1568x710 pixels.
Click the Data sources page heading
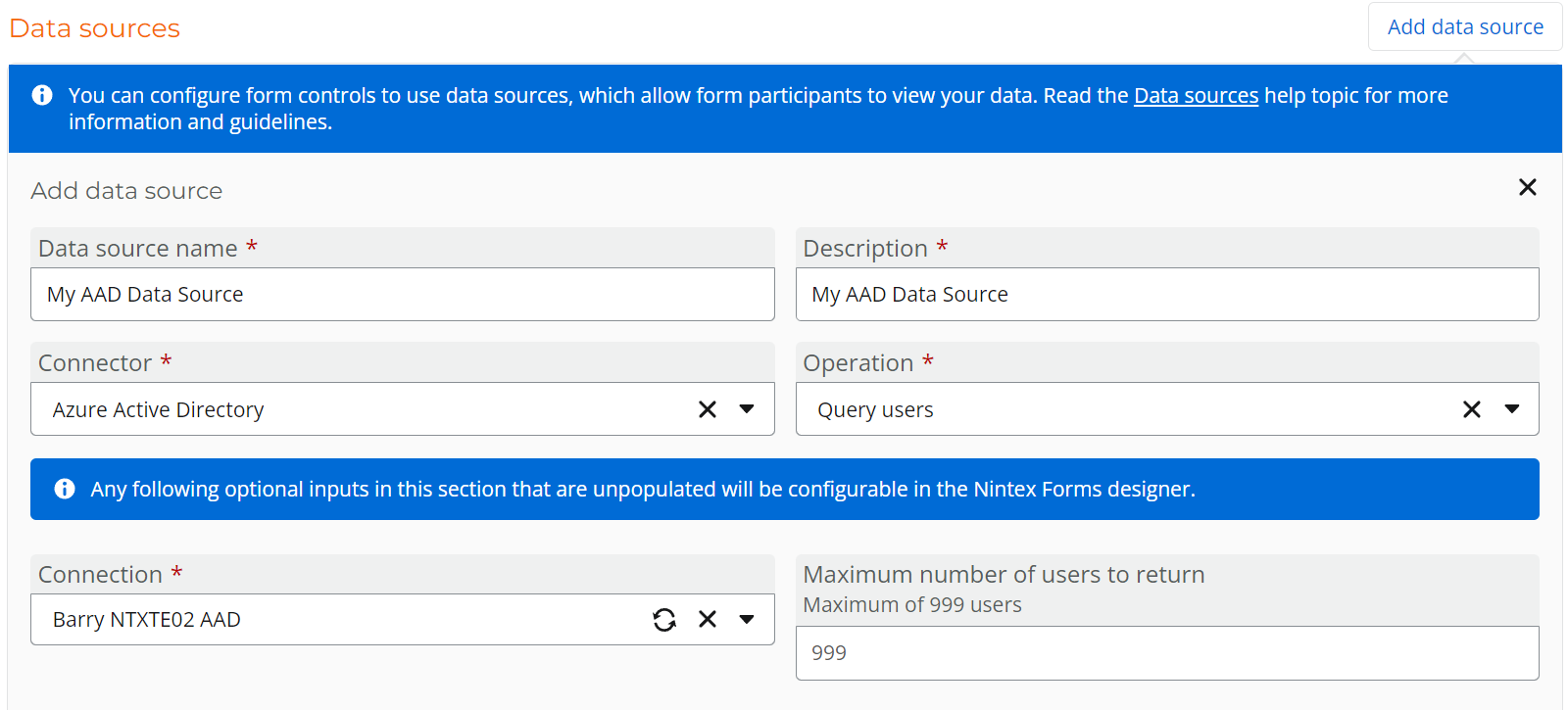[x=95, y=28]
